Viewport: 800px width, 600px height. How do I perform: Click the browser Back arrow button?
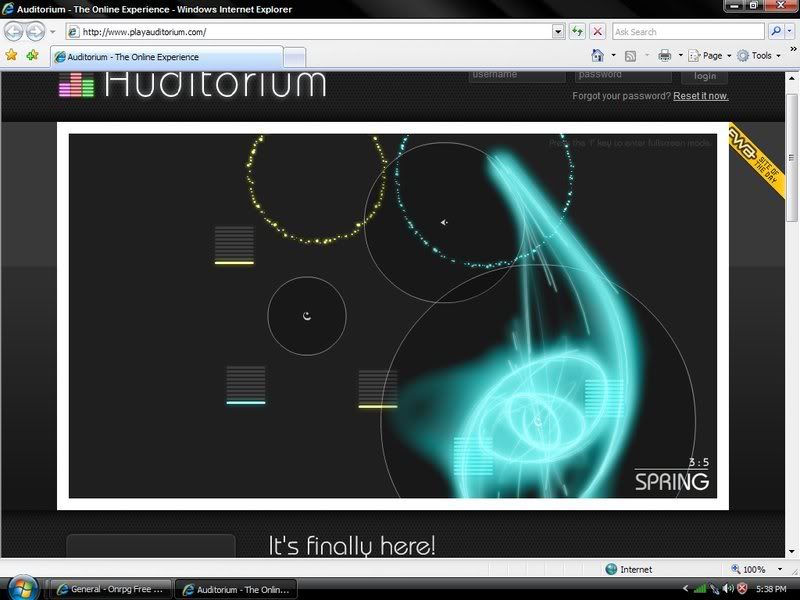click(x=13, y=32)
